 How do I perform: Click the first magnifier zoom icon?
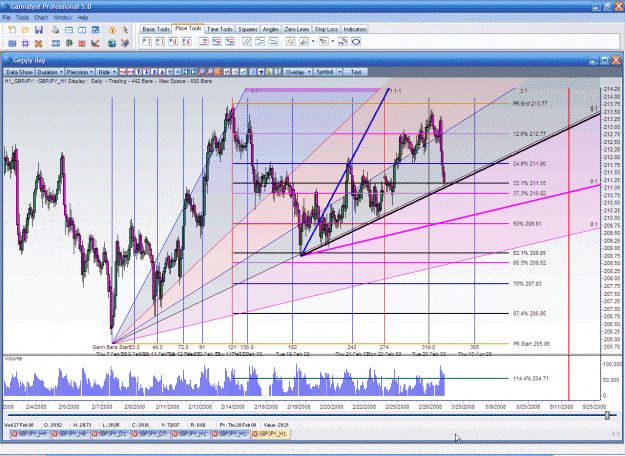tap(201, 72)
